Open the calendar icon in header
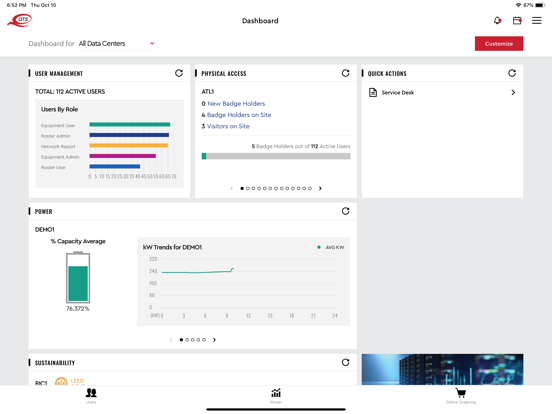This screenshot has width=552, height=414. pos(517,20)
